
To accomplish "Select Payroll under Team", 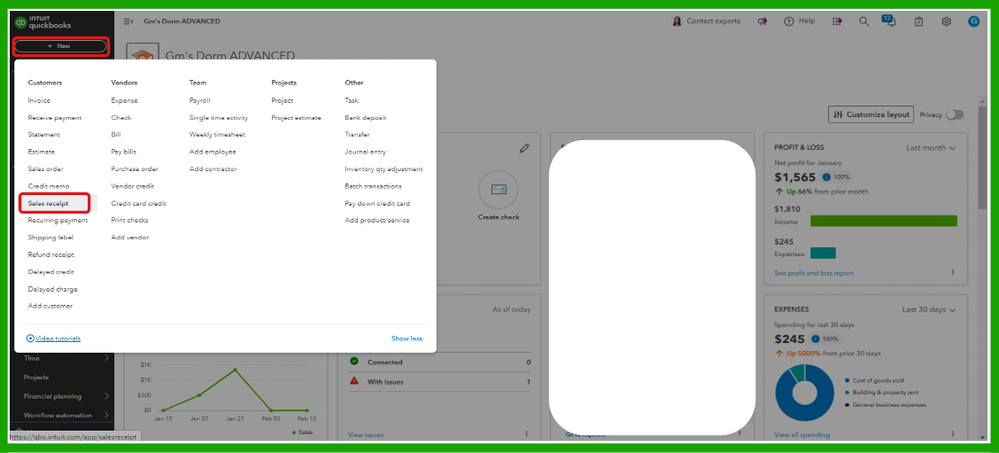I will pyautogui.click(x=199, y=101).
